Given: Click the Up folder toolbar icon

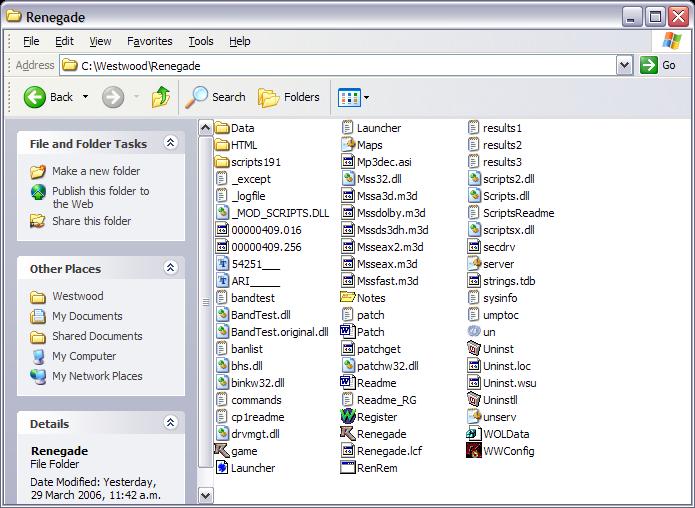Looking at the screenshot, I should (160, 97).
